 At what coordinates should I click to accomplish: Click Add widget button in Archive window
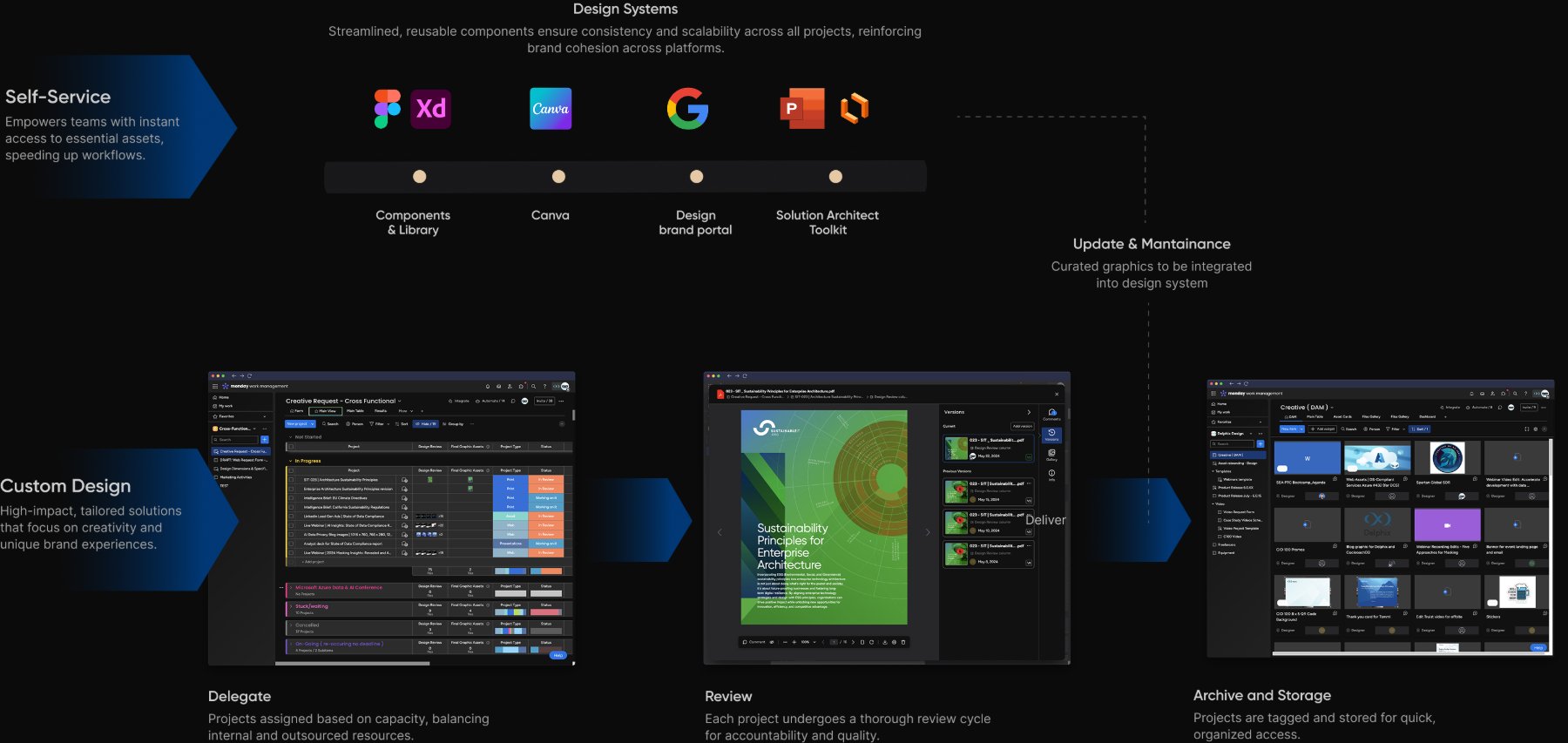1322,429
